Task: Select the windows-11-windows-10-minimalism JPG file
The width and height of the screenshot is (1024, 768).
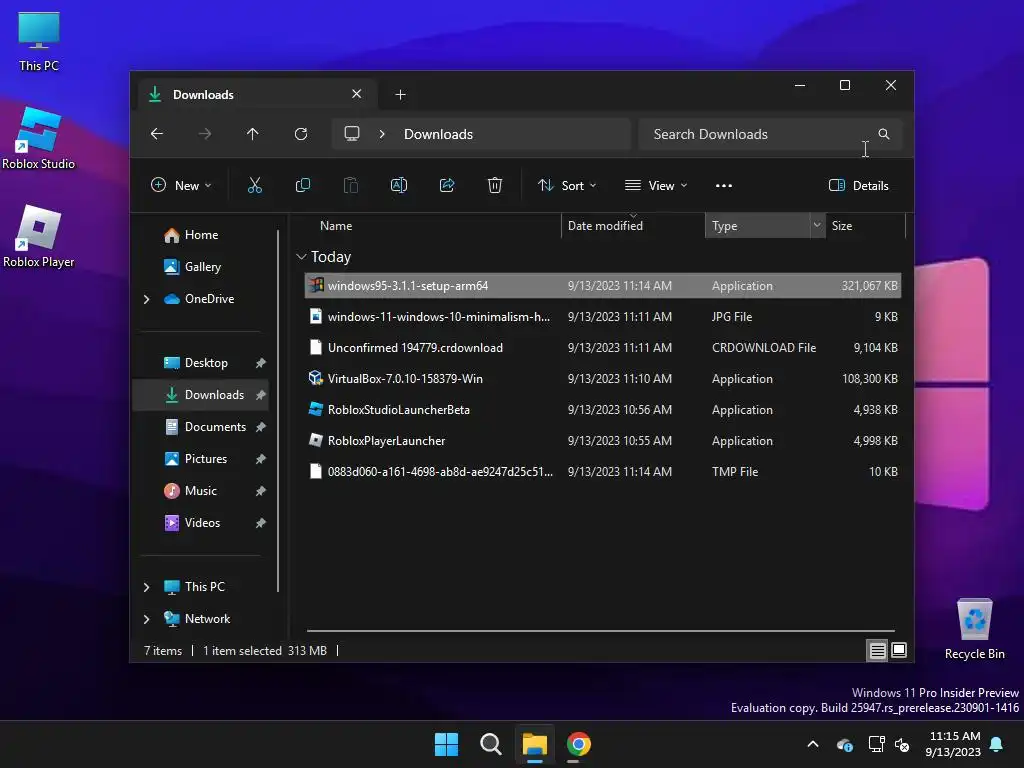Action: (603, 317)
